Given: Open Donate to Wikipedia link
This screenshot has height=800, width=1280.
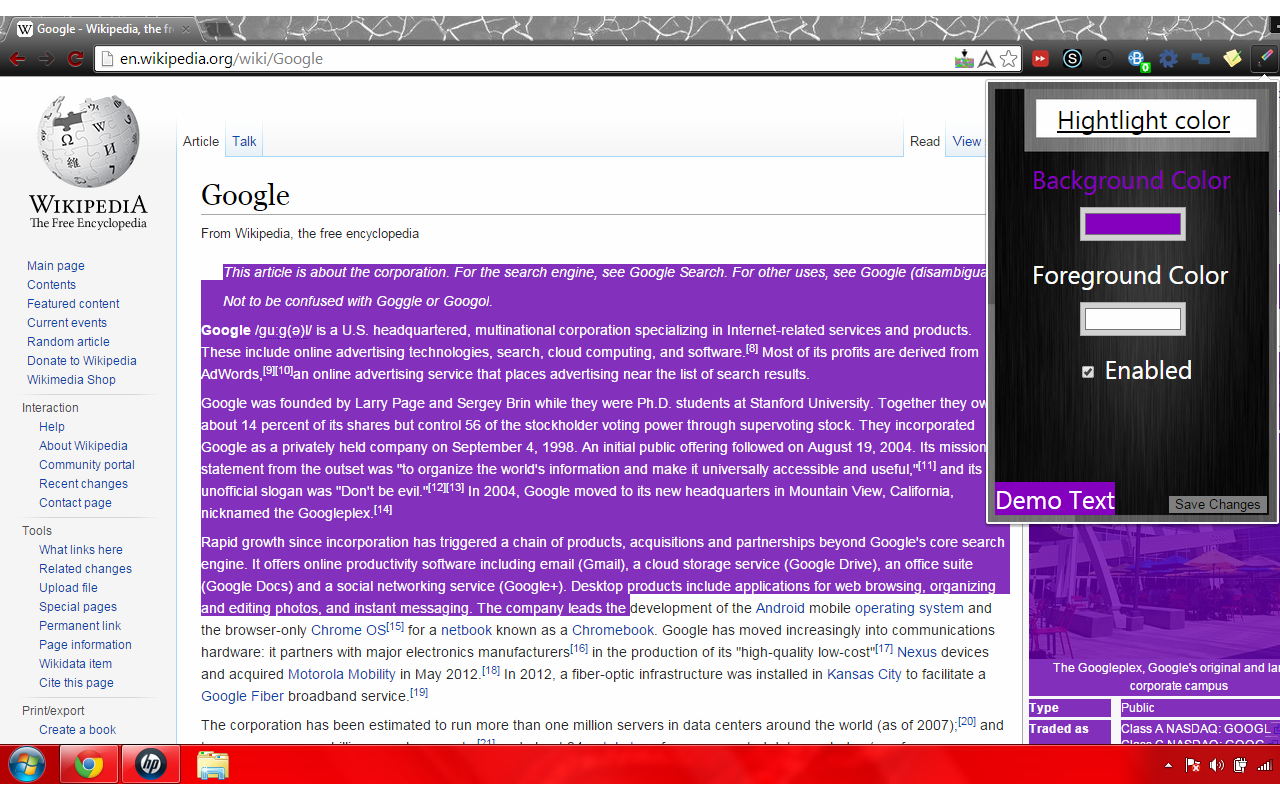Looking at the screenshot, I should click(82, 361).
